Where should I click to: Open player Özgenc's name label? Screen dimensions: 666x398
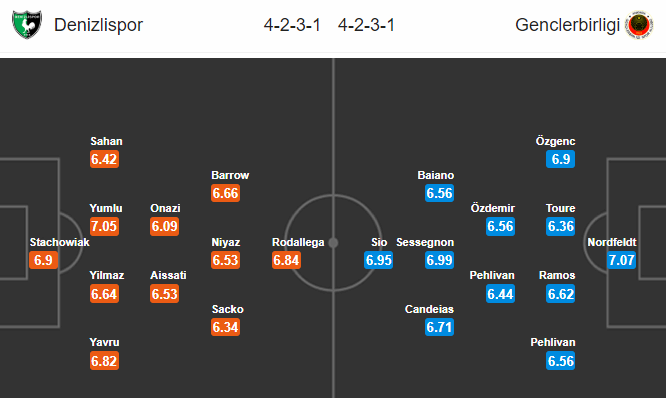(x=556, y=141)
